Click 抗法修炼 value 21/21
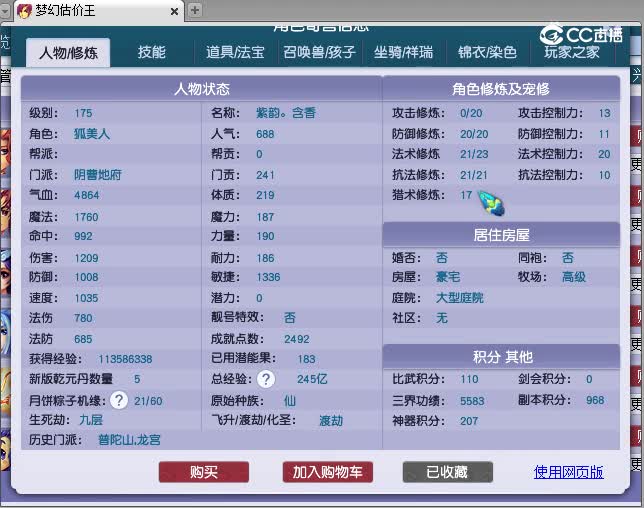Screen dimensions: 644x508 click(474, 175)
